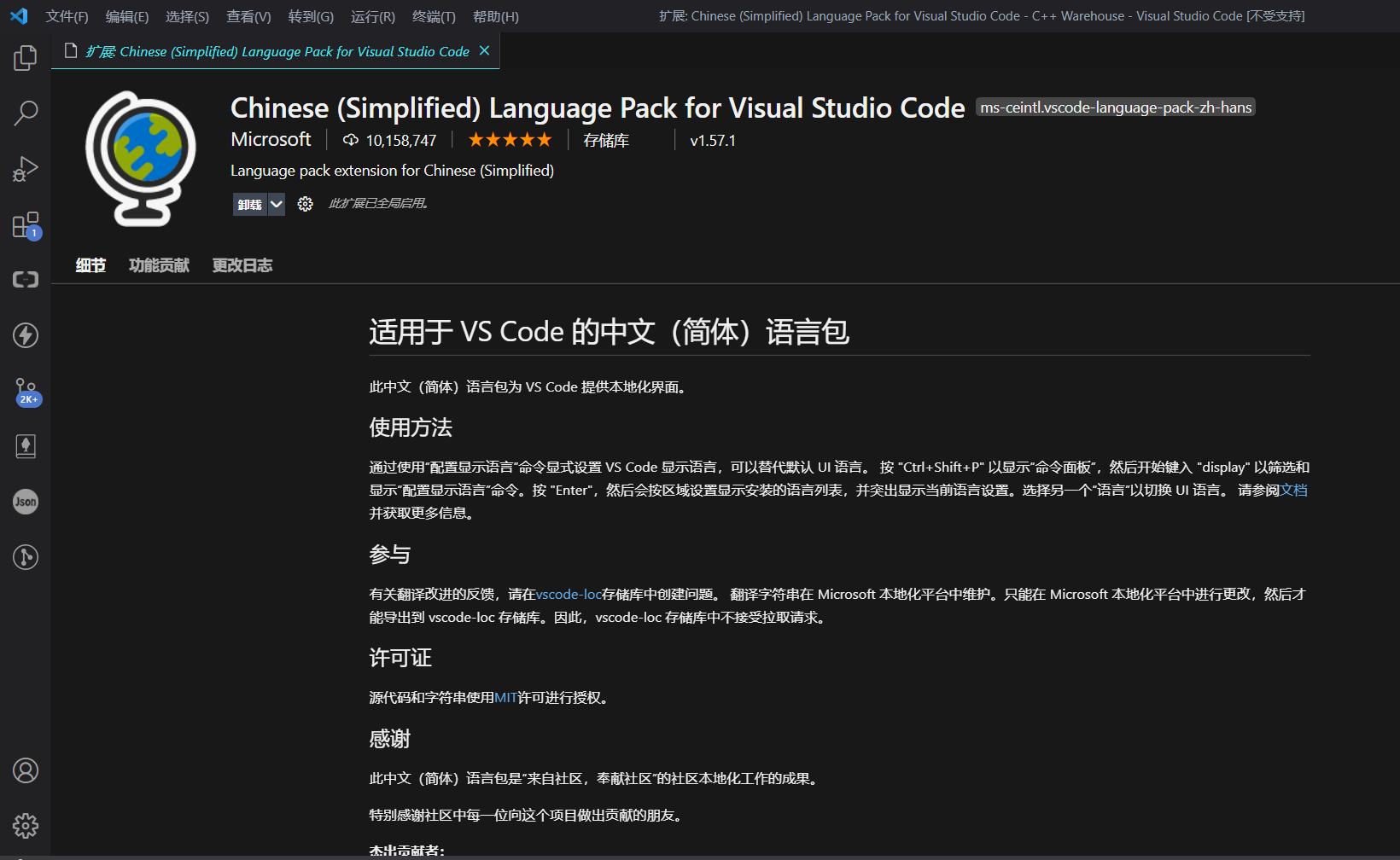Open the Git graph circular icon

click(26, 557)
